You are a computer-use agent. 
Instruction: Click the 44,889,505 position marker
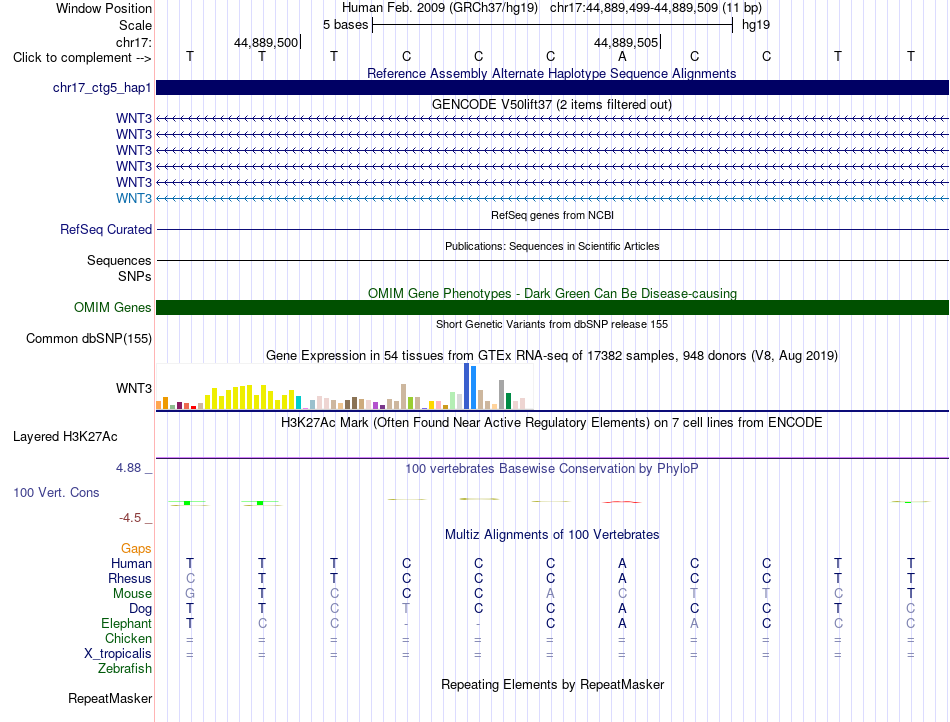tap(626, 42)
